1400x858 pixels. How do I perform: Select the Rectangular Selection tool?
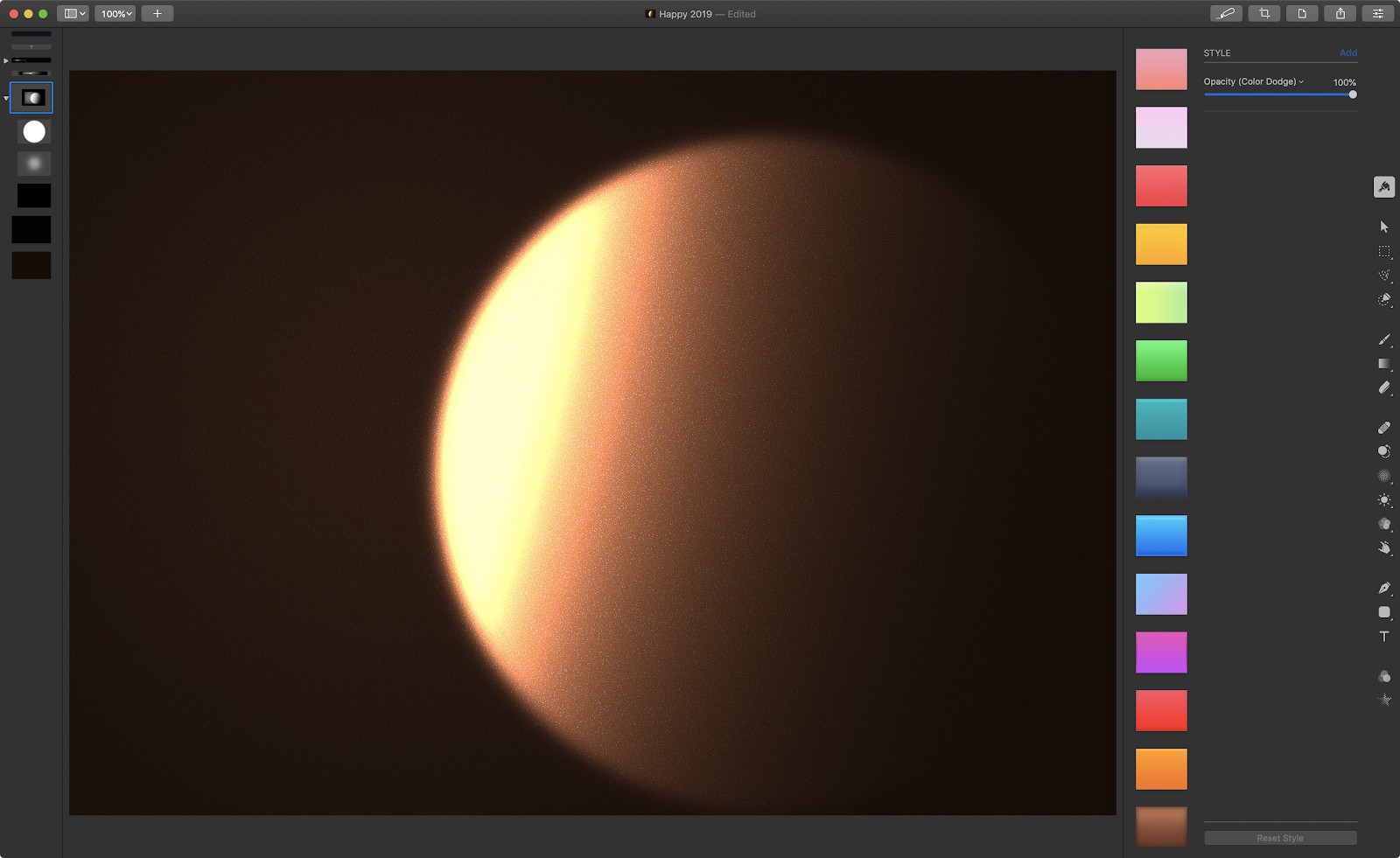point(1383,251)
